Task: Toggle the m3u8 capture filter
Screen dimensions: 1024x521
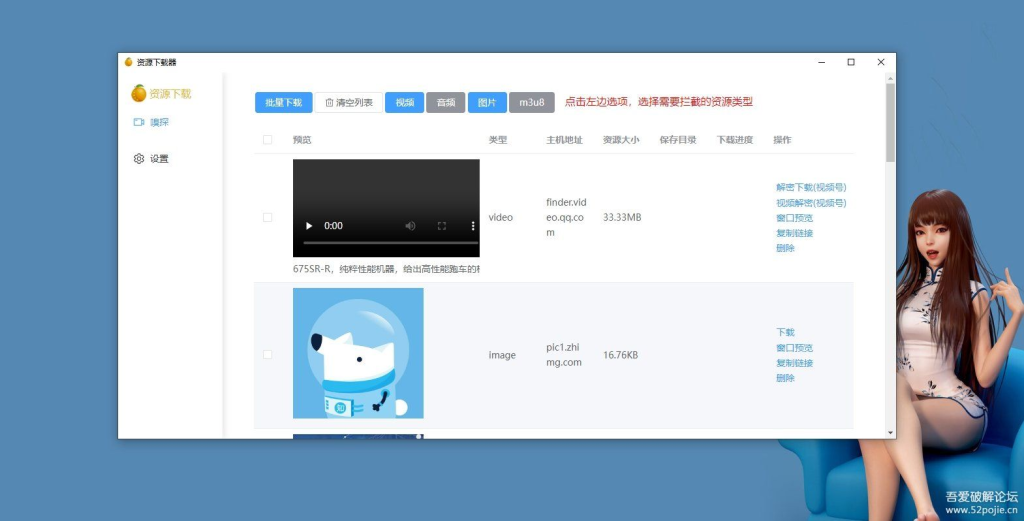Action: coord(532,103)
